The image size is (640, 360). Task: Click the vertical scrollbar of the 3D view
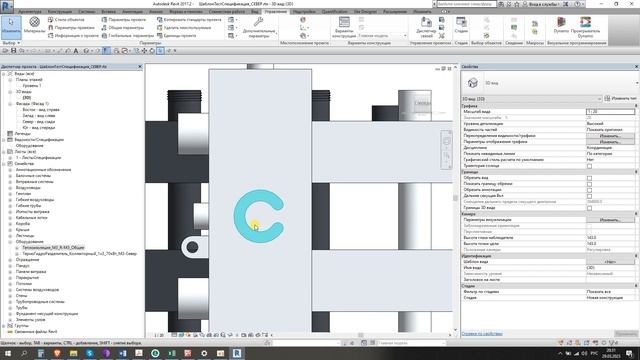[456, 198]
